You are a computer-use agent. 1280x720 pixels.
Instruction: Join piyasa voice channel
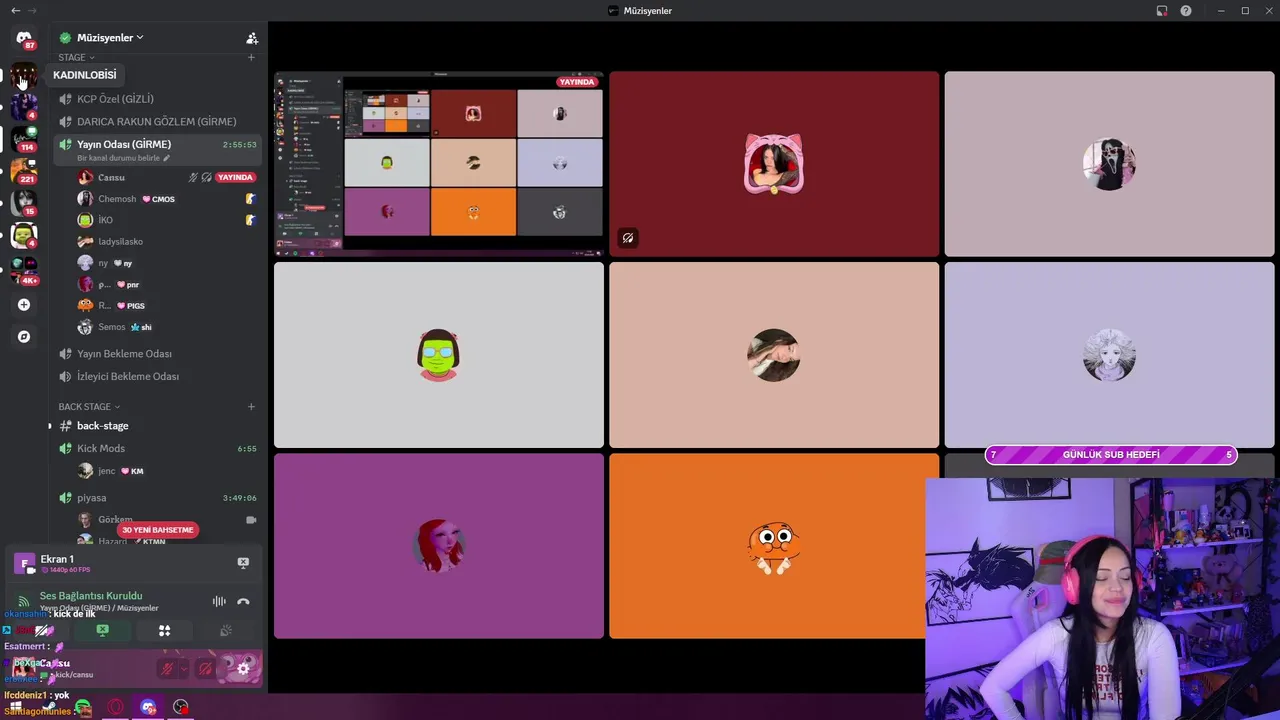(x=157, y=498)
